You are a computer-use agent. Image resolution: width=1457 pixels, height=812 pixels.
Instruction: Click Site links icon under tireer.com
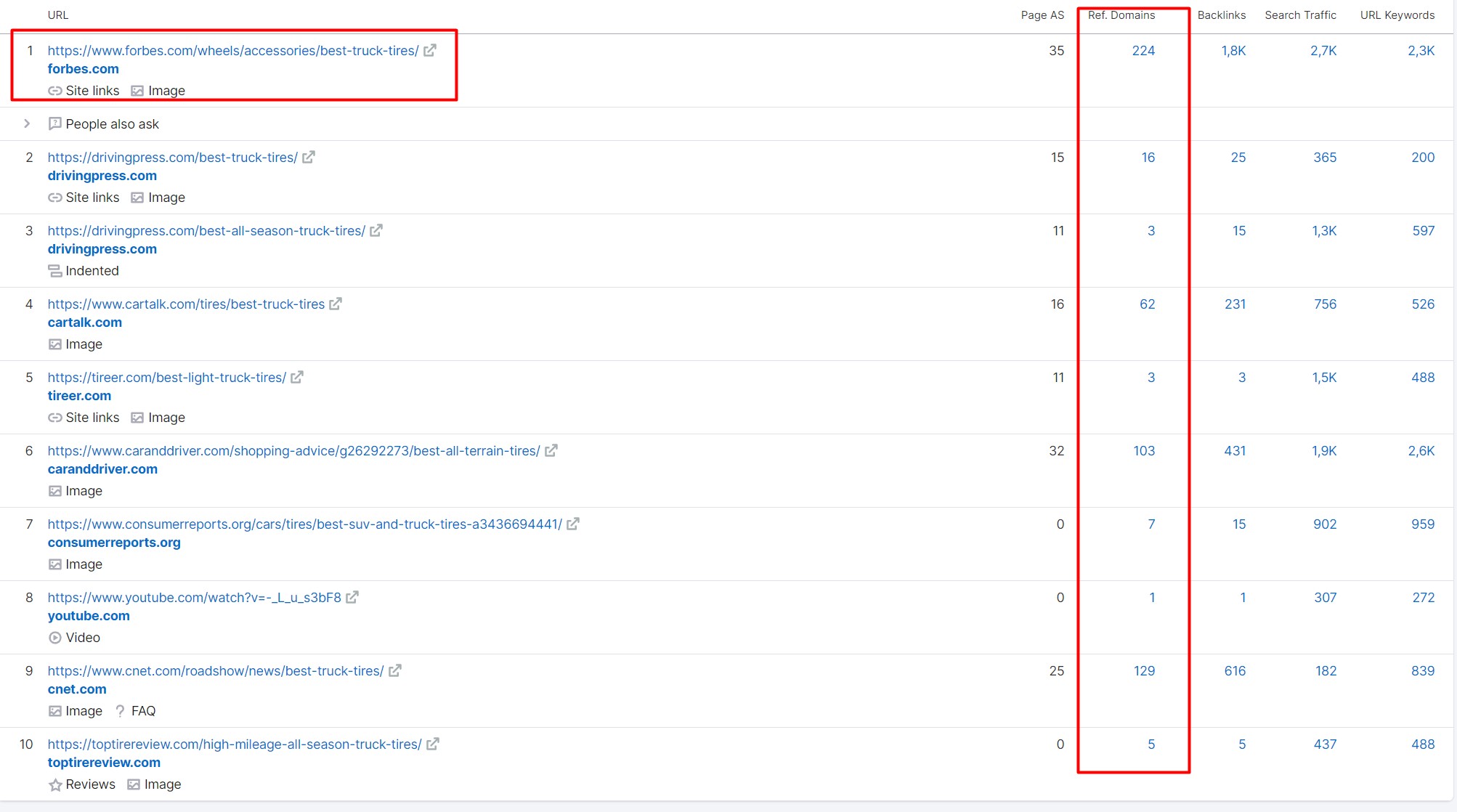click(x=55, y=418)
